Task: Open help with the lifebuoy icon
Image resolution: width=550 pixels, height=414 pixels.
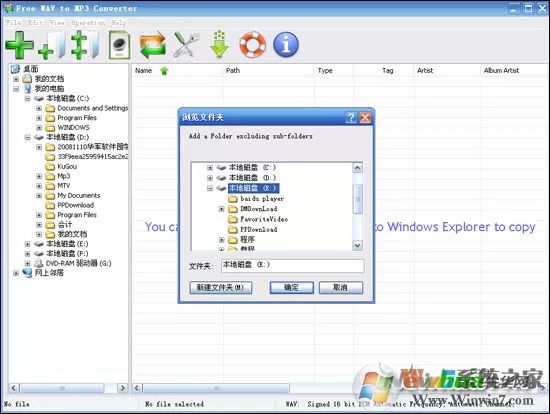Action: (253, 44)
